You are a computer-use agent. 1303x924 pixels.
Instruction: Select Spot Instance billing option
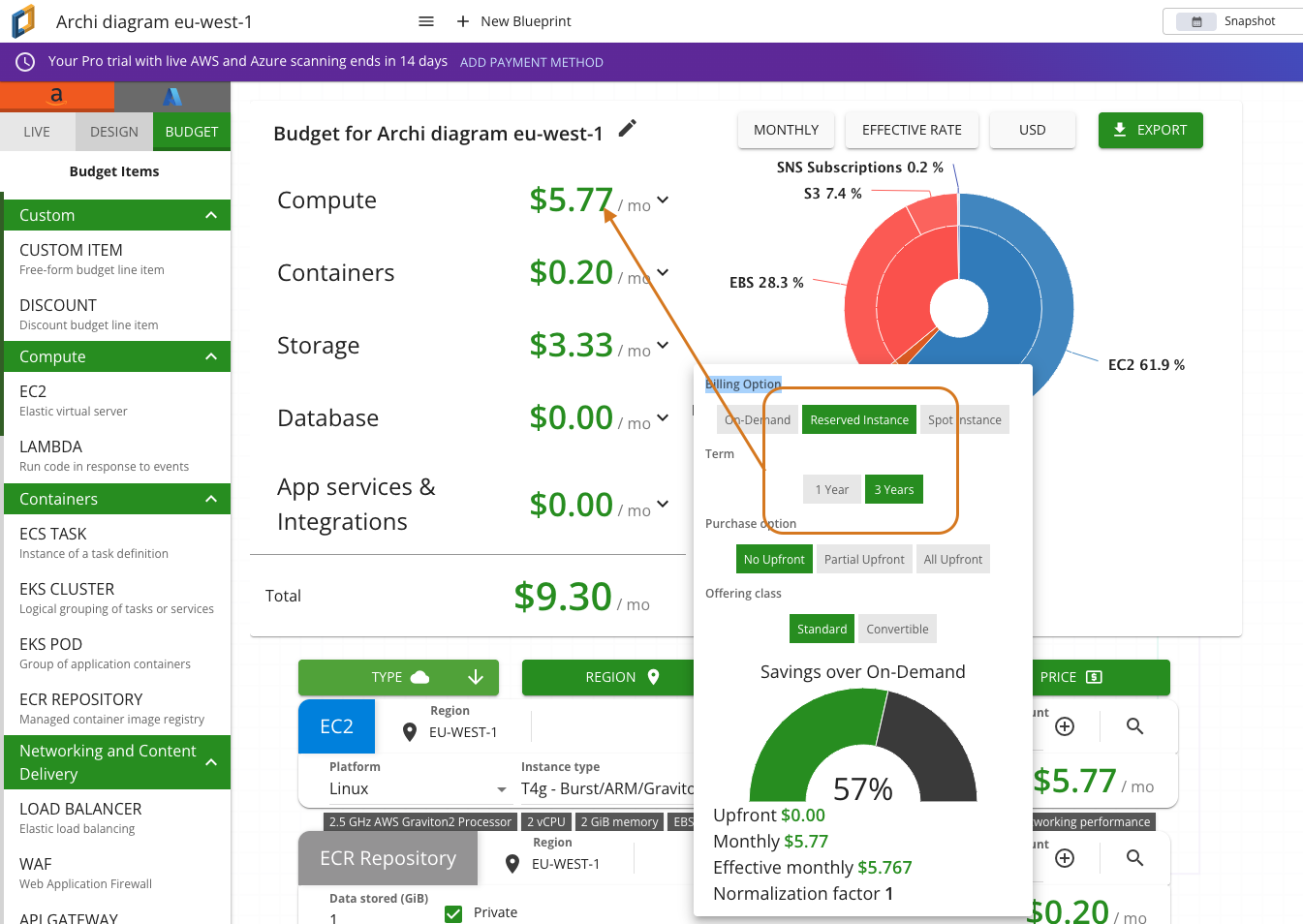pos(965,419)
